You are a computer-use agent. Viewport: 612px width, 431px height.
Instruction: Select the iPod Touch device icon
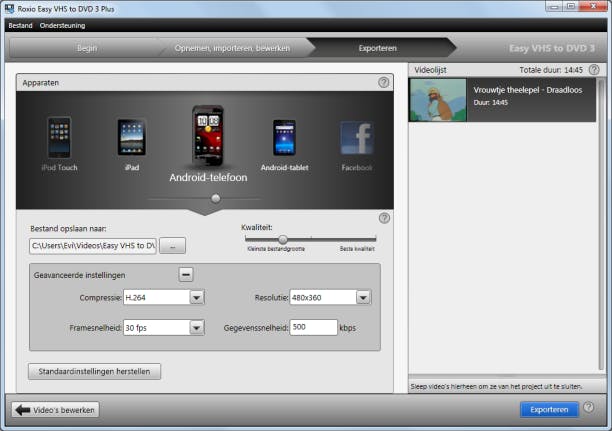tap(59, 137)
